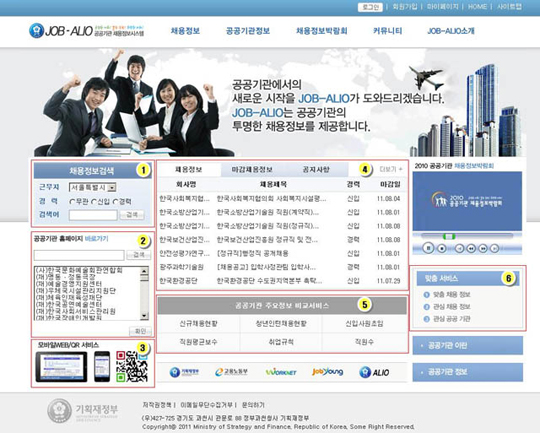The height and width of the screenshot is (433, 540).
Task: Open the 고용노동부 banner logo link
Action: point(231,372)
